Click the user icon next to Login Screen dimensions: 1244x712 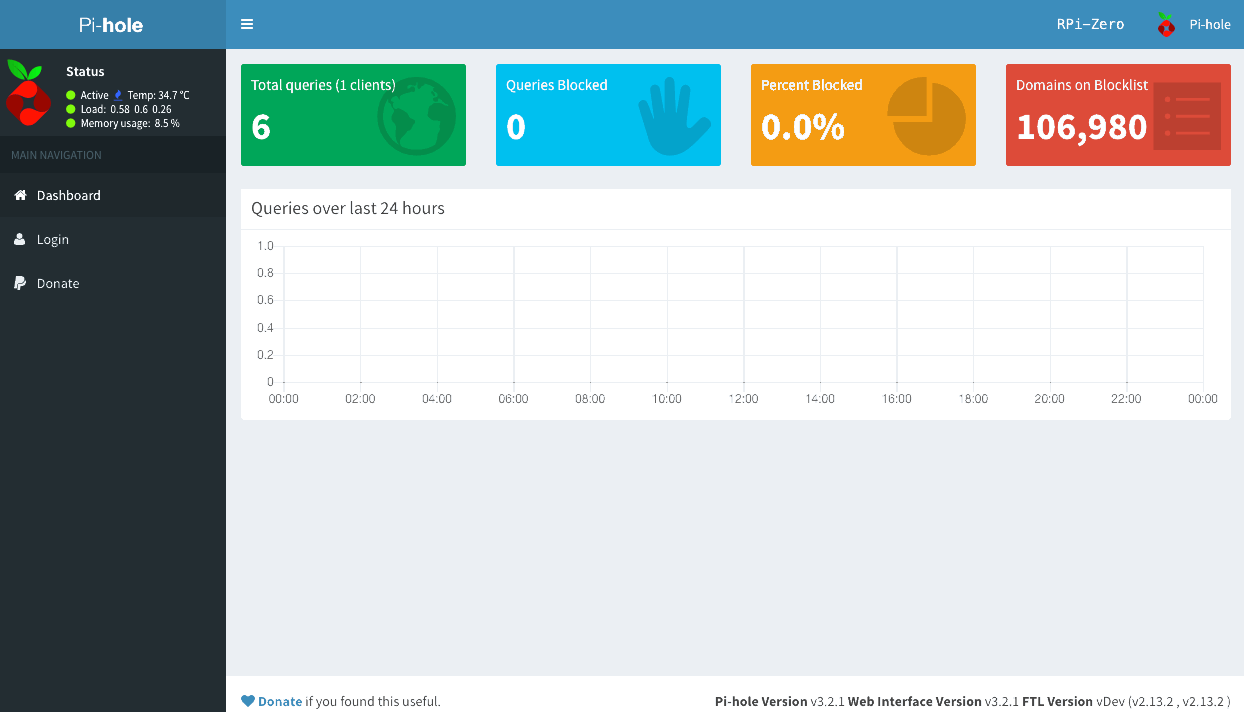20,239
